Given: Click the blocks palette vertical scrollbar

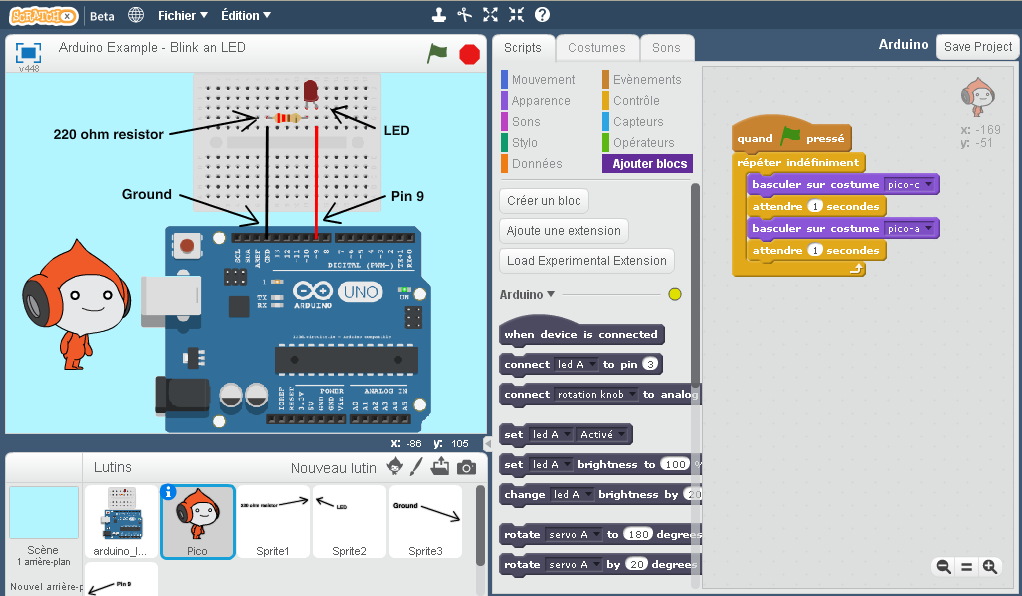Looking at the screenshot, I should [x=695, y=285].
